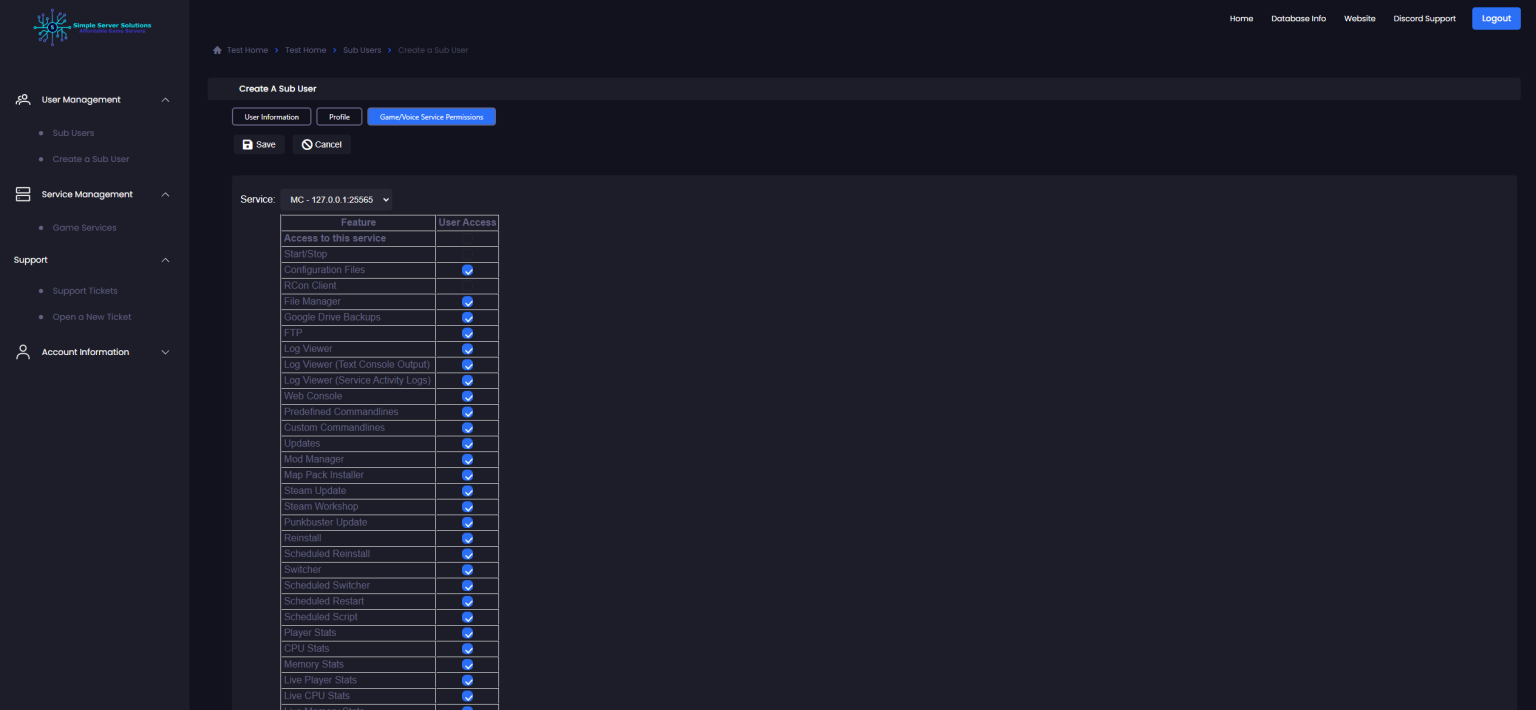Open the User Information tab
The width and height of the screenshot is (1536, 710).
point(272,117)
